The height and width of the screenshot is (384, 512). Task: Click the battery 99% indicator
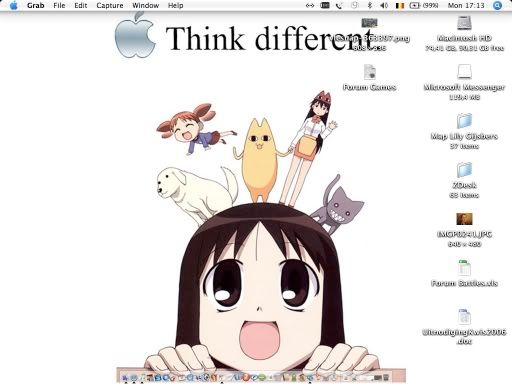(x=424, y=5)
